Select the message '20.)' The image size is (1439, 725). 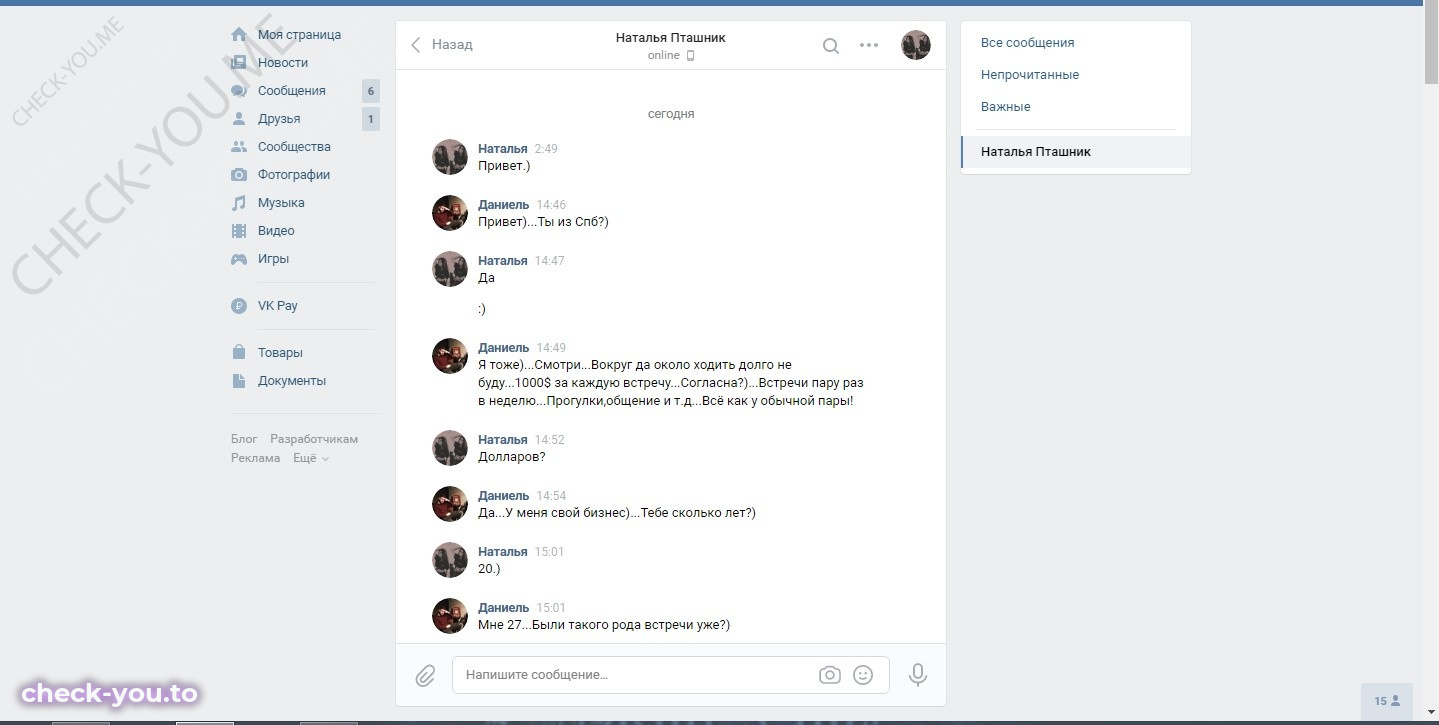489,569
